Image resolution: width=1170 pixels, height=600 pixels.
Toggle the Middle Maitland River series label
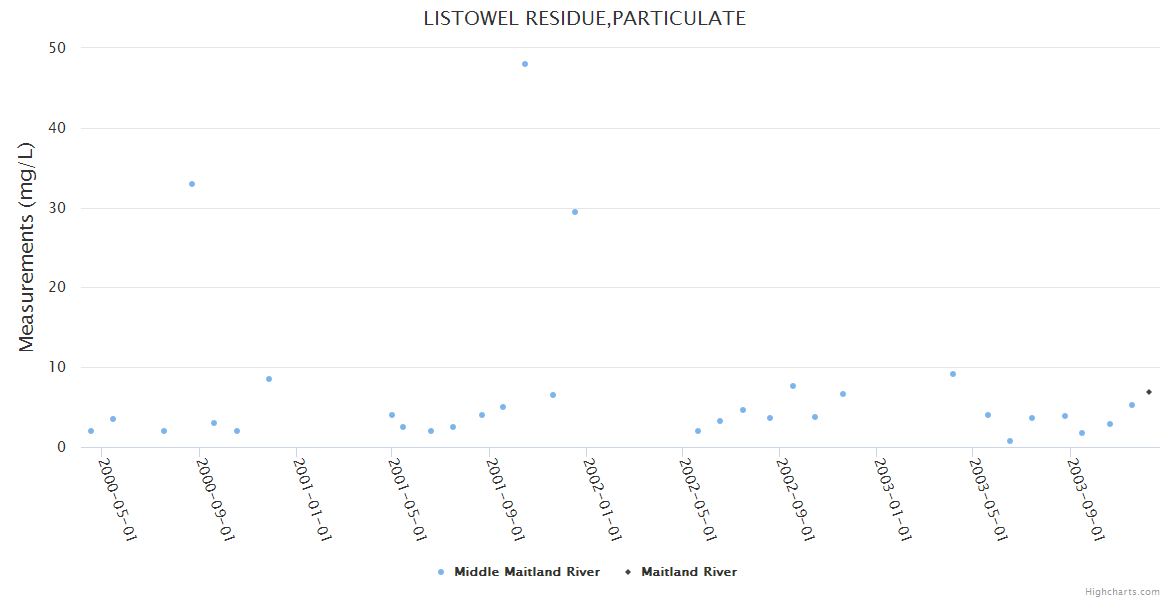click(527, 572)
